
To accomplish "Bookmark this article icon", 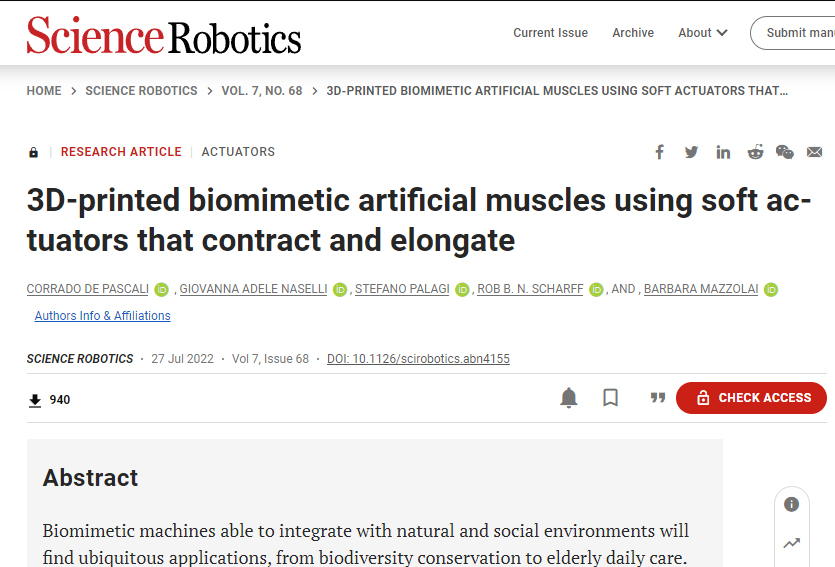I will 610,398.
